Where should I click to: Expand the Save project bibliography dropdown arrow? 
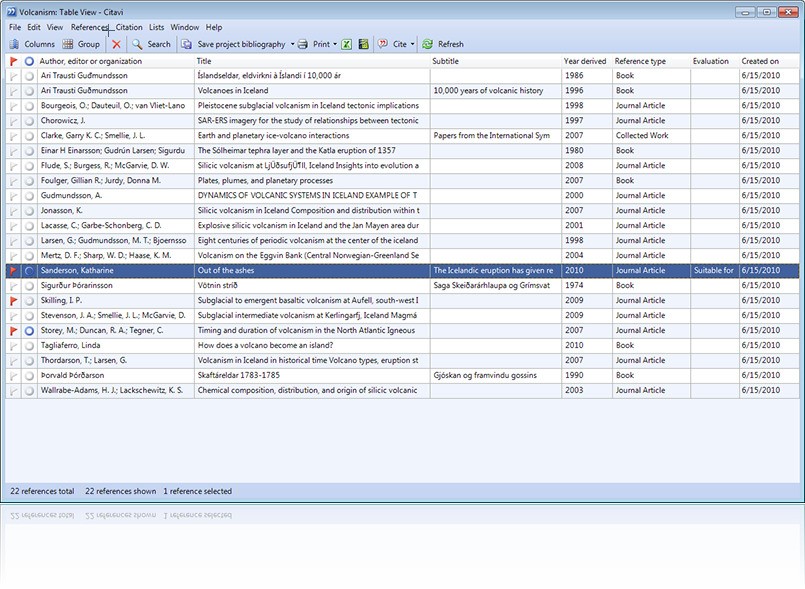(x=293, y=44)
